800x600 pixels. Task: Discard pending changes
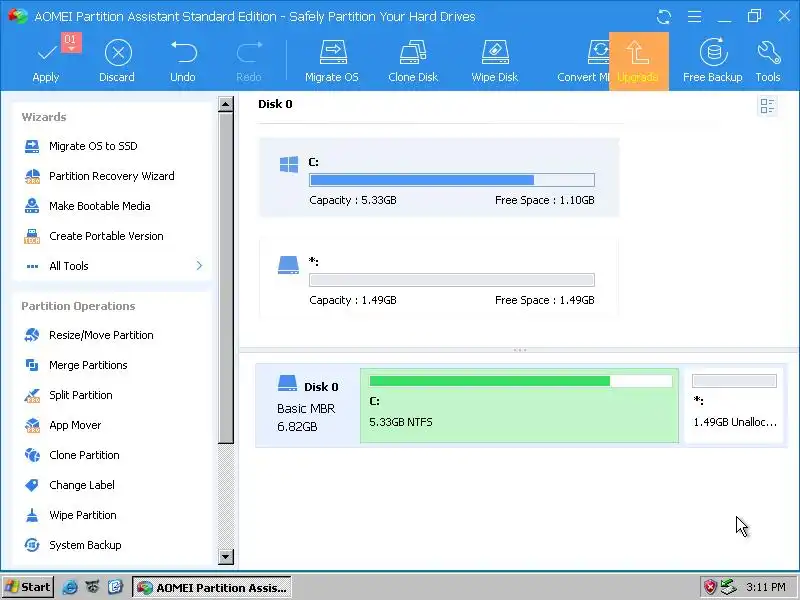click(117, 62)
